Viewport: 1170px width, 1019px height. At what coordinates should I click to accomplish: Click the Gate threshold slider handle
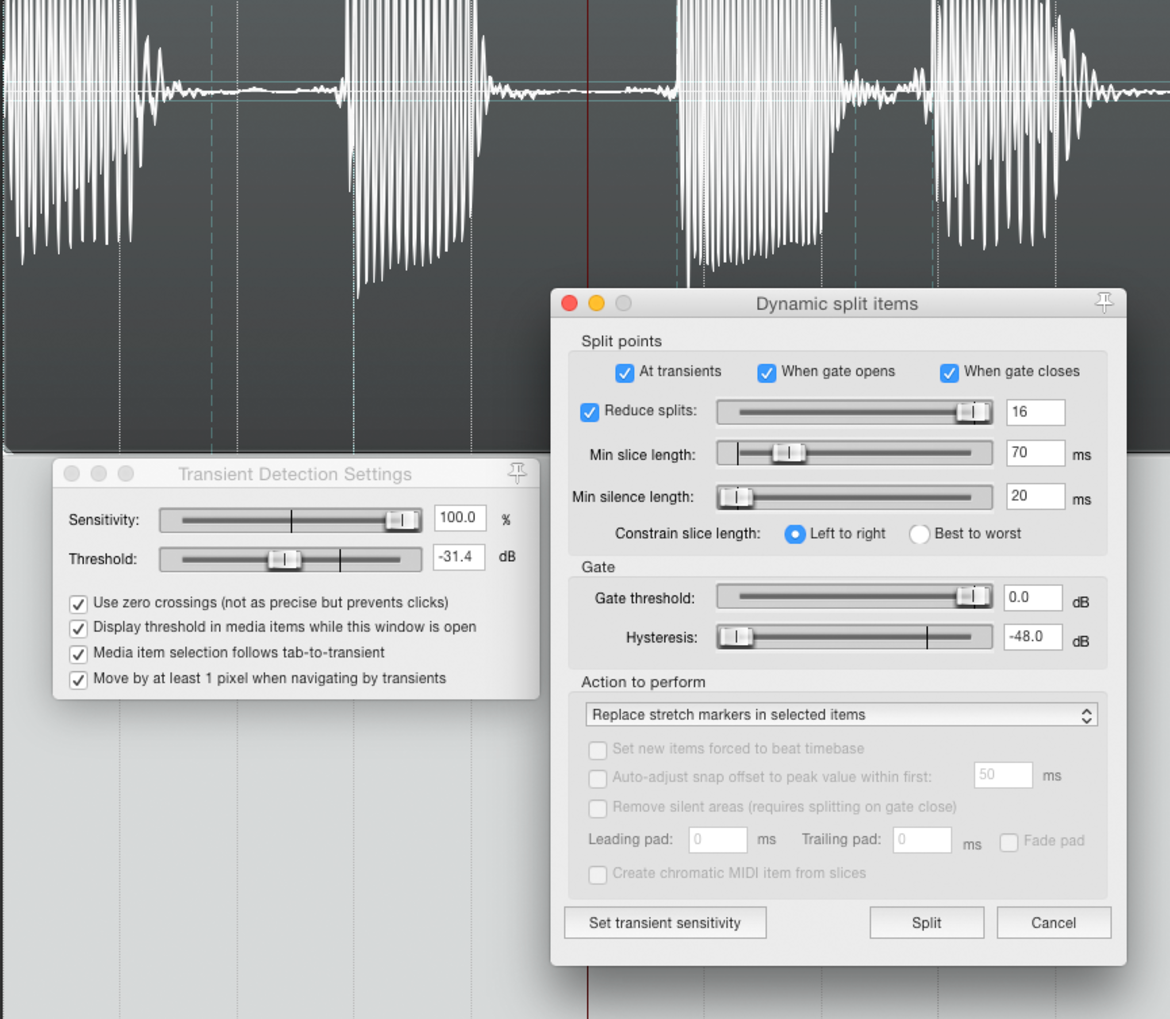coord(974,596)
